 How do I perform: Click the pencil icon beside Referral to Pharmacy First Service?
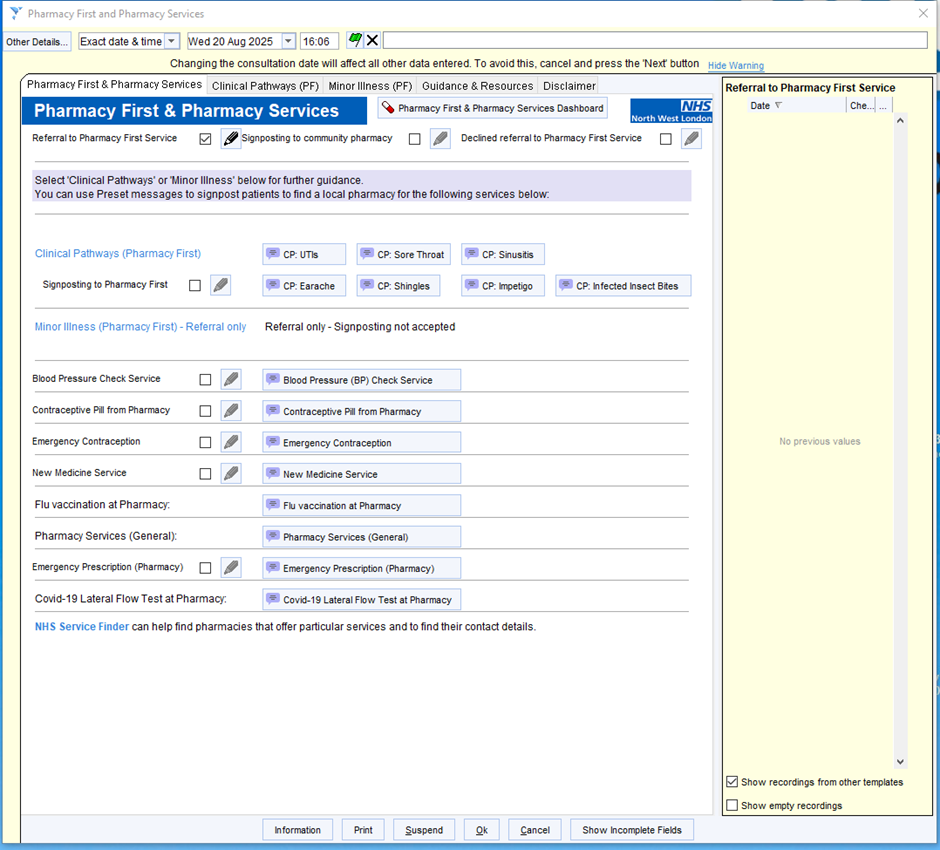pos(231,139)
